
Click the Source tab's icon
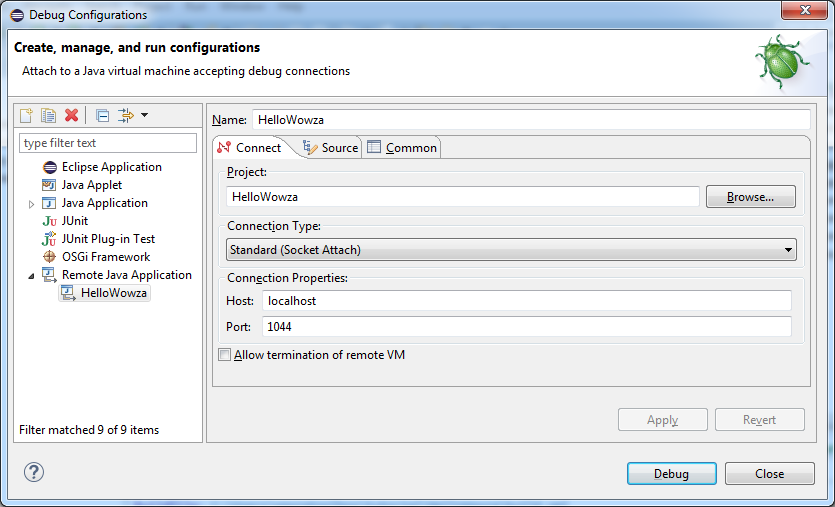[310, 148]
